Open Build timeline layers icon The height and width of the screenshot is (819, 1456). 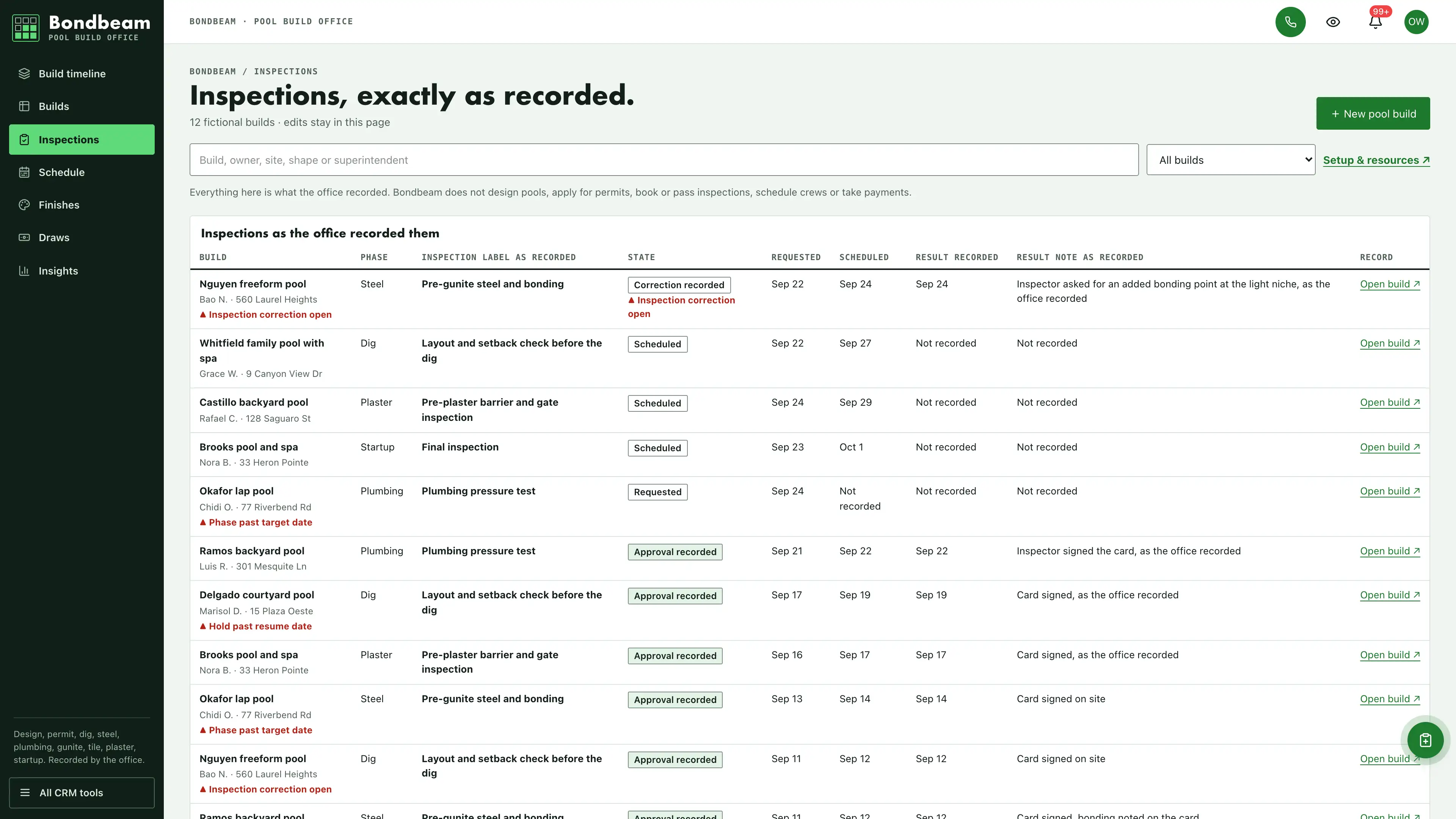coord(24,74)
